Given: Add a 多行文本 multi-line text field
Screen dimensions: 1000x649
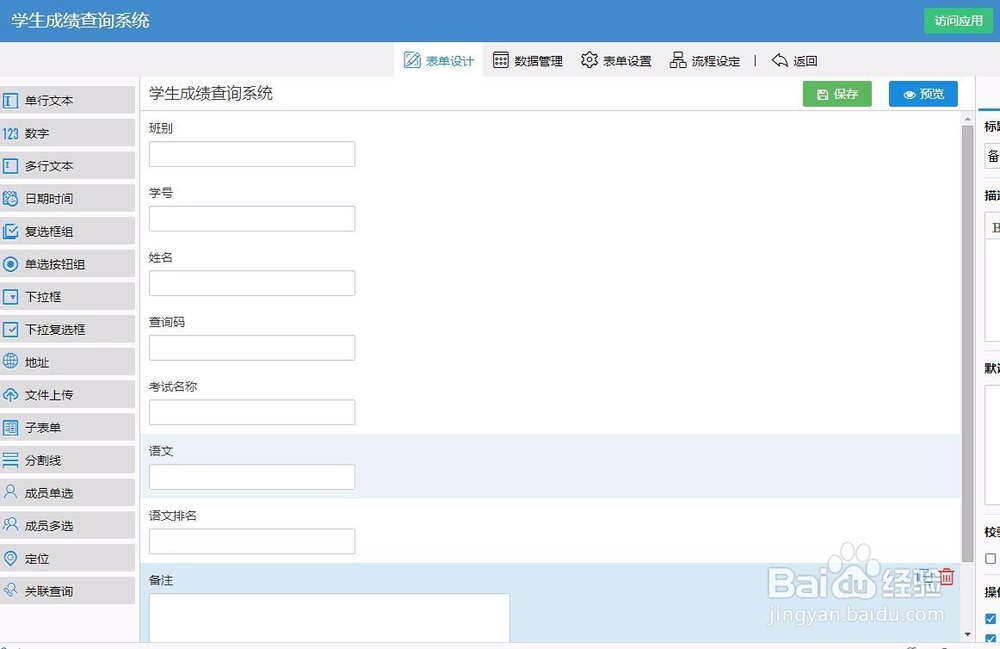Looking at the screenshot, I should tap(67, 166).
